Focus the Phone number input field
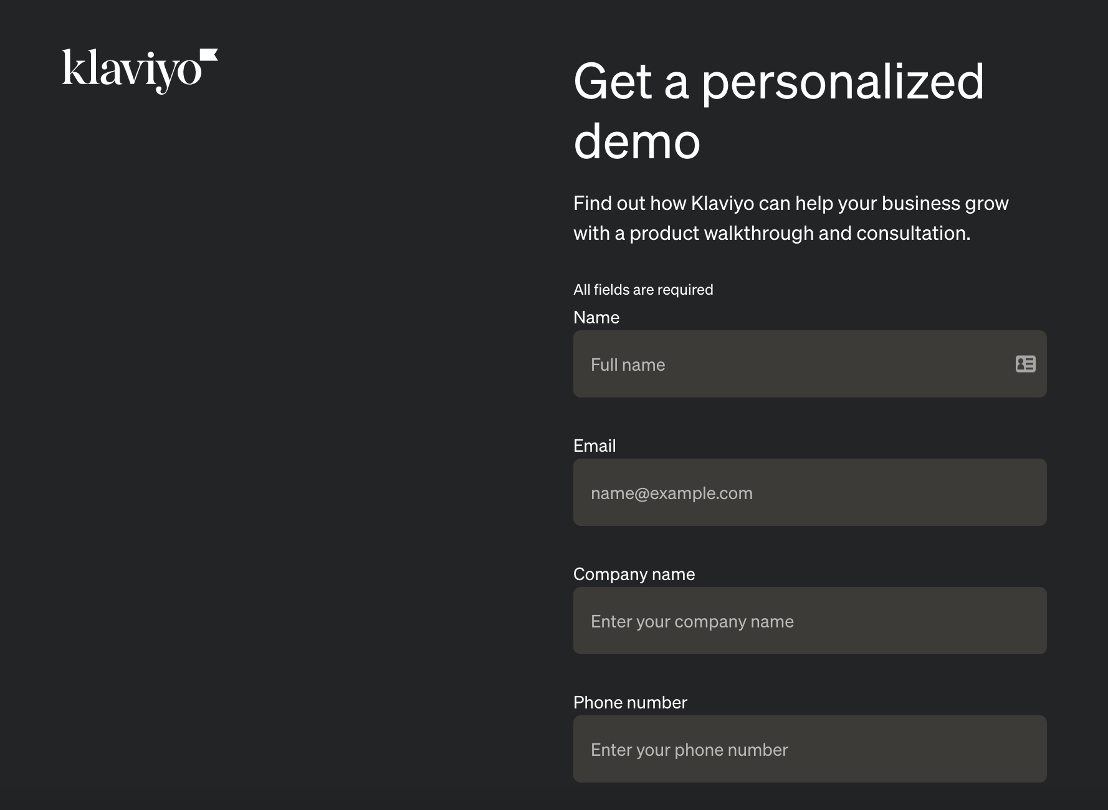Screen dimensions: 1108x810 point(810,749)
